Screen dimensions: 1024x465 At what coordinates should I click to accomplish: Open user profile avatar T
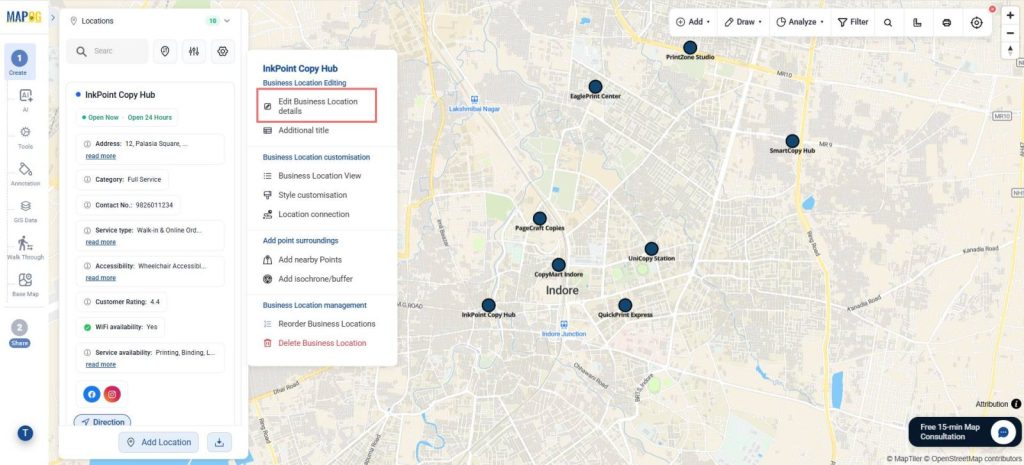25,432
